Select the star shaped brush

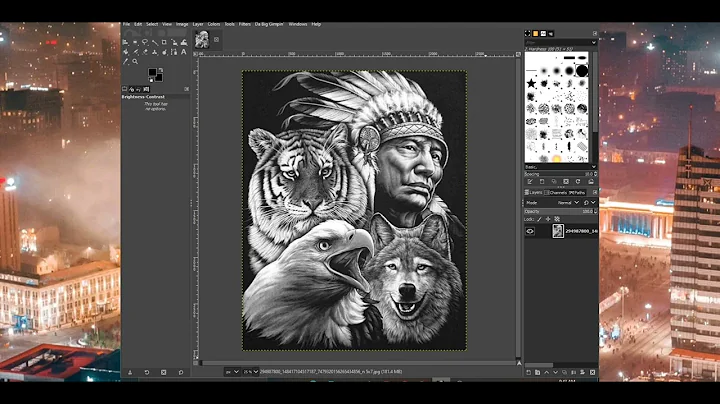pos(531,83)
